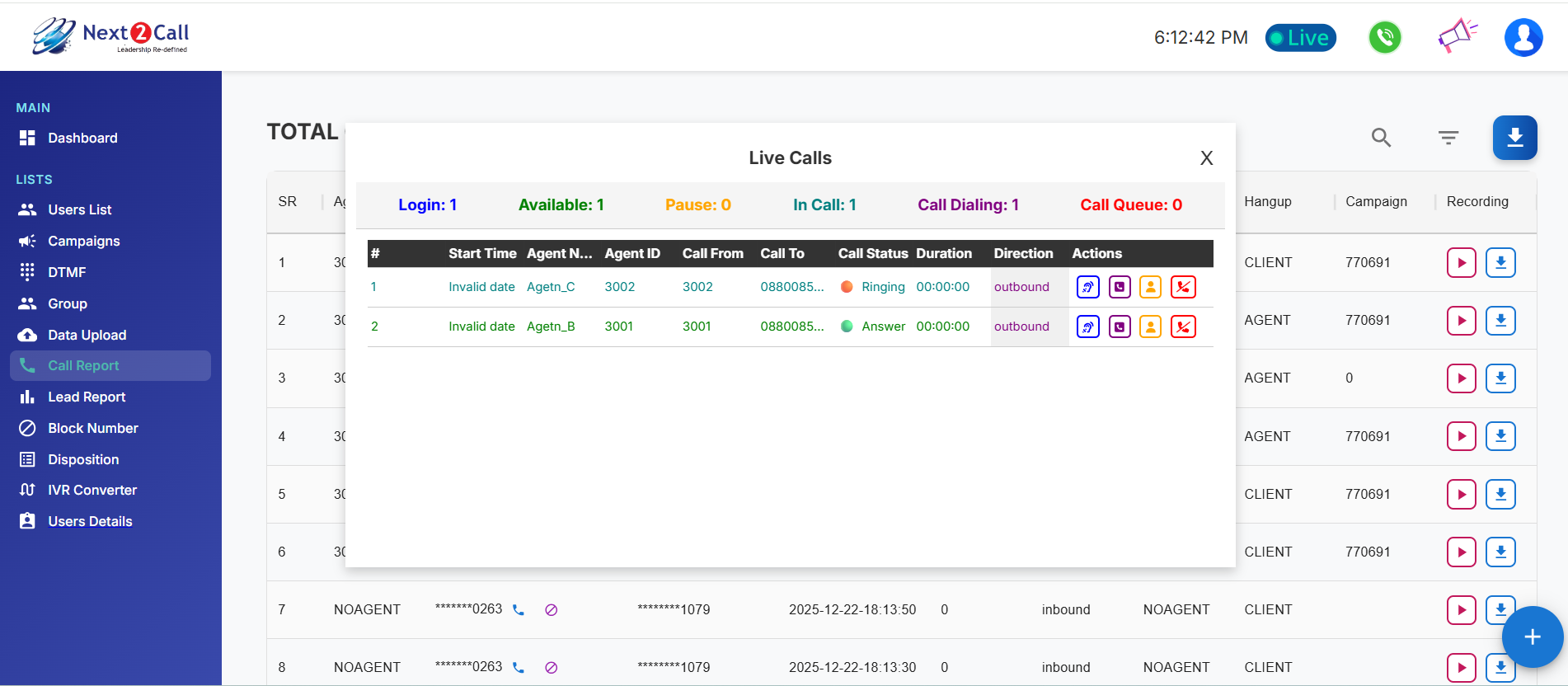Toggle the Live status indicator
This screenshot has height=686, width=1568.
(x=1300, y=38)
